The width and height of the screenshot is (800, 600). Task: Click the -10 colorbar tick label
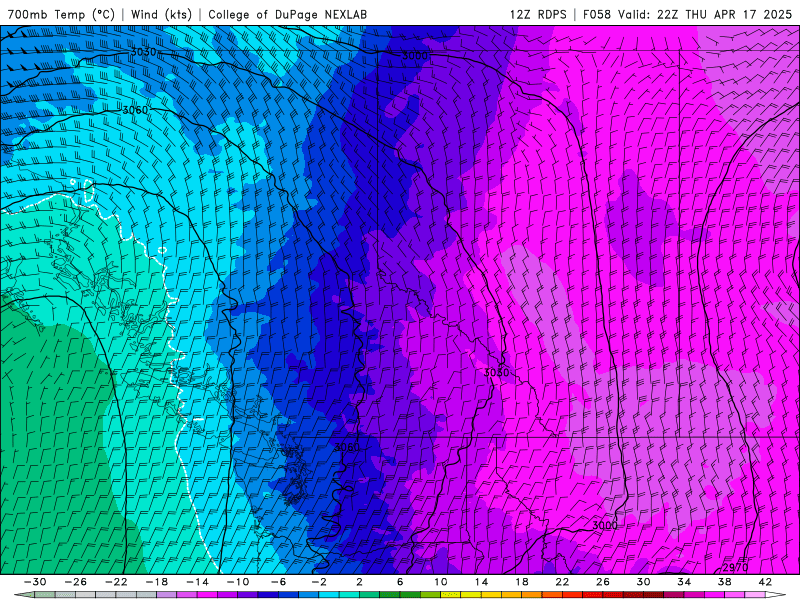238,582
